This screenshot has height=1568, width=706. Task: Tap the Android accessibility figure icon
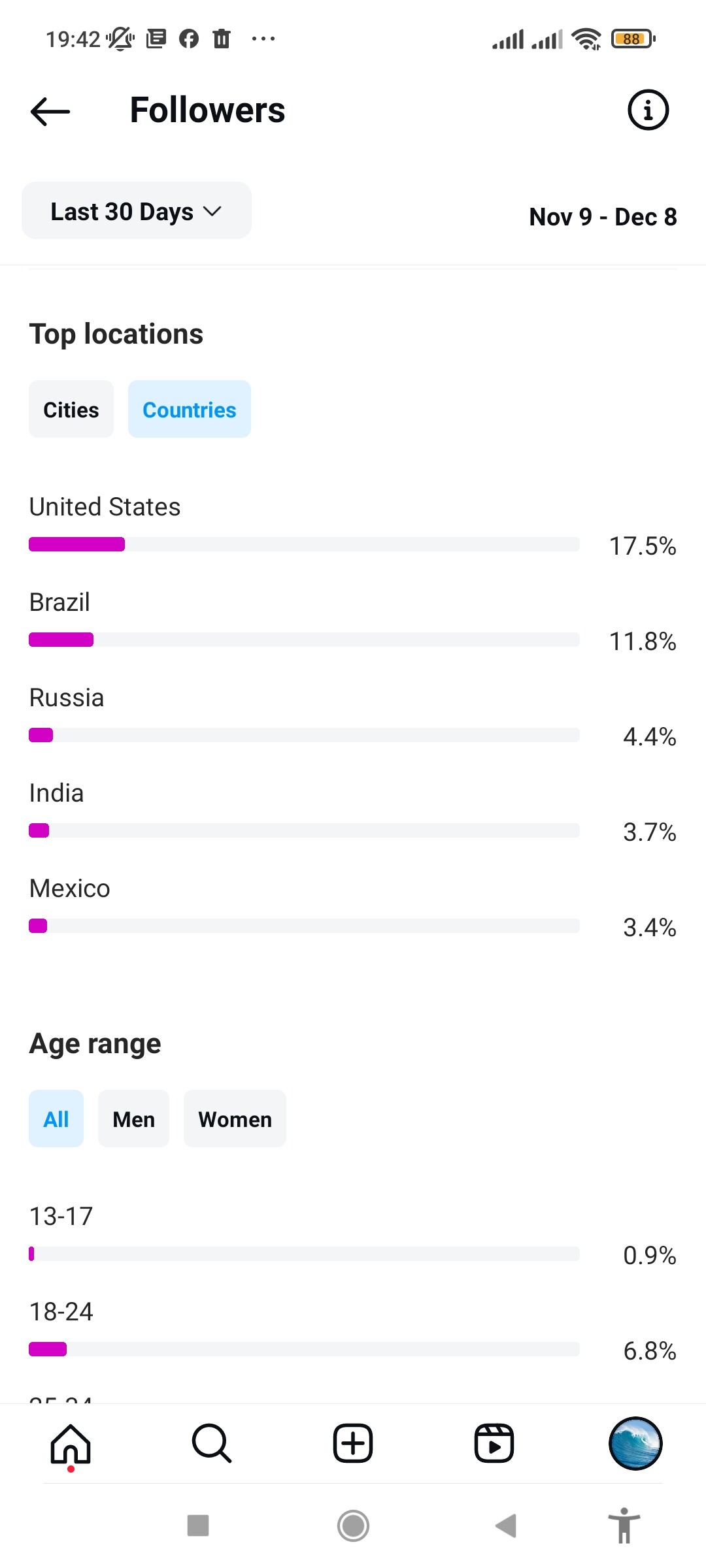(x=624, y=1526)
